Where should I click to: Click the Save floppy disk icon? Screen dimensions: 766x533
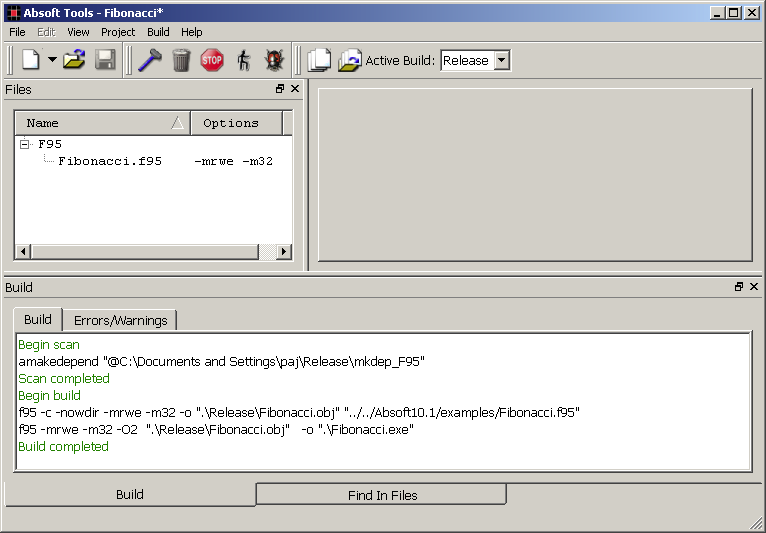coord(105,60)
